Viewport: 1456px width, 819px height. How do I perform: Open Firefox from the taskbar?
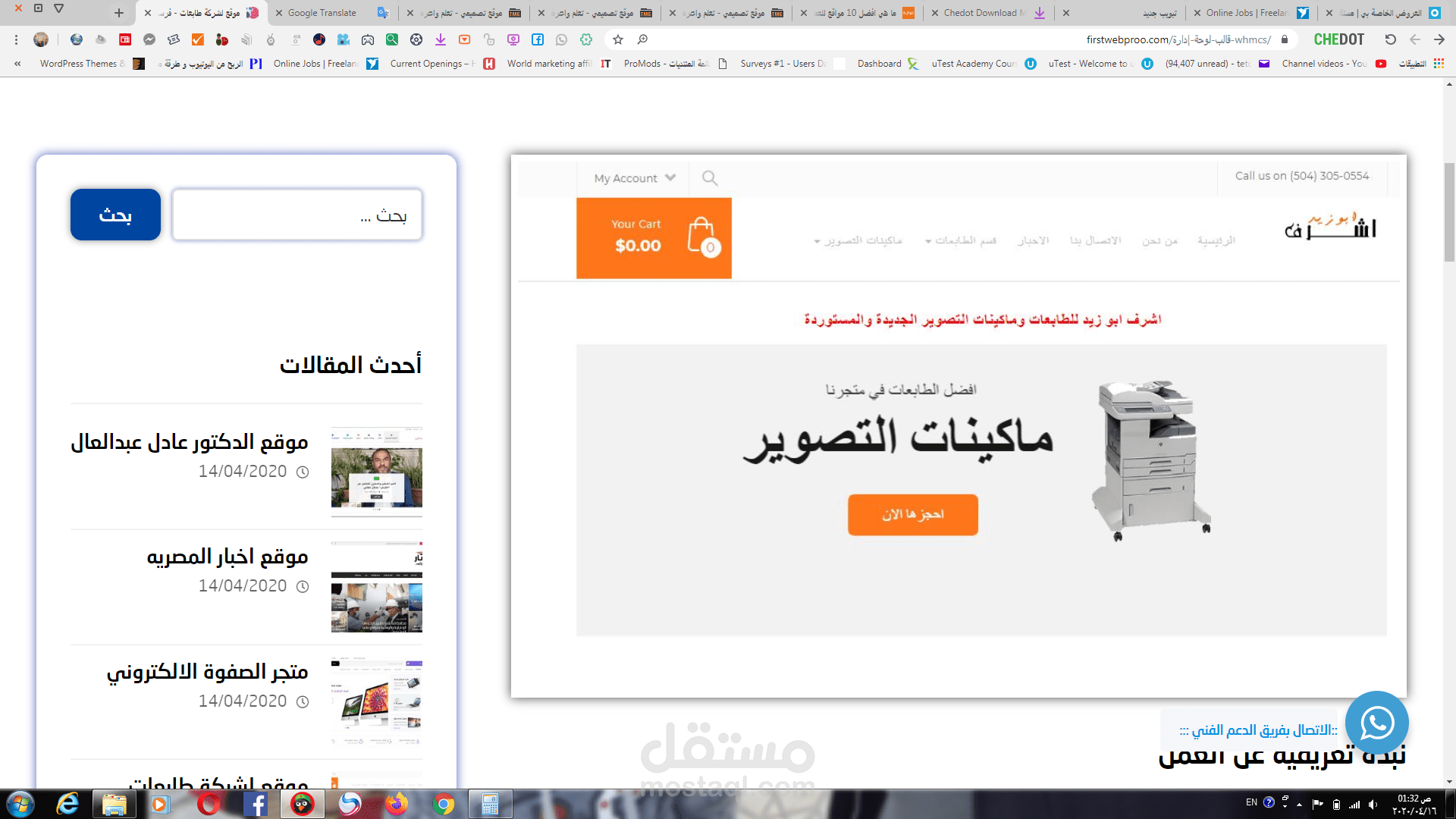397,804
